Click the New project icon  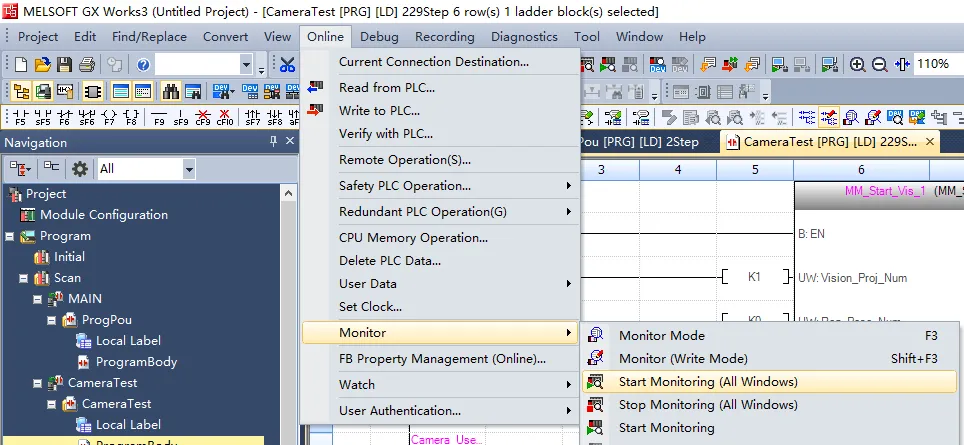(19, 65)
